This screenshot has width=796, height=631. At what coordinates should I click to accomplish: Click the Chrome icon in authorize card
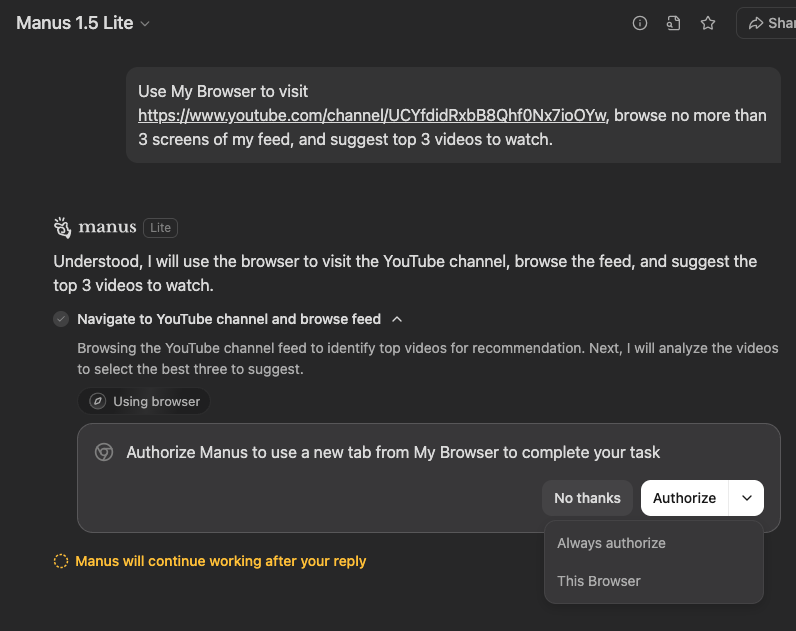[104, 452]
